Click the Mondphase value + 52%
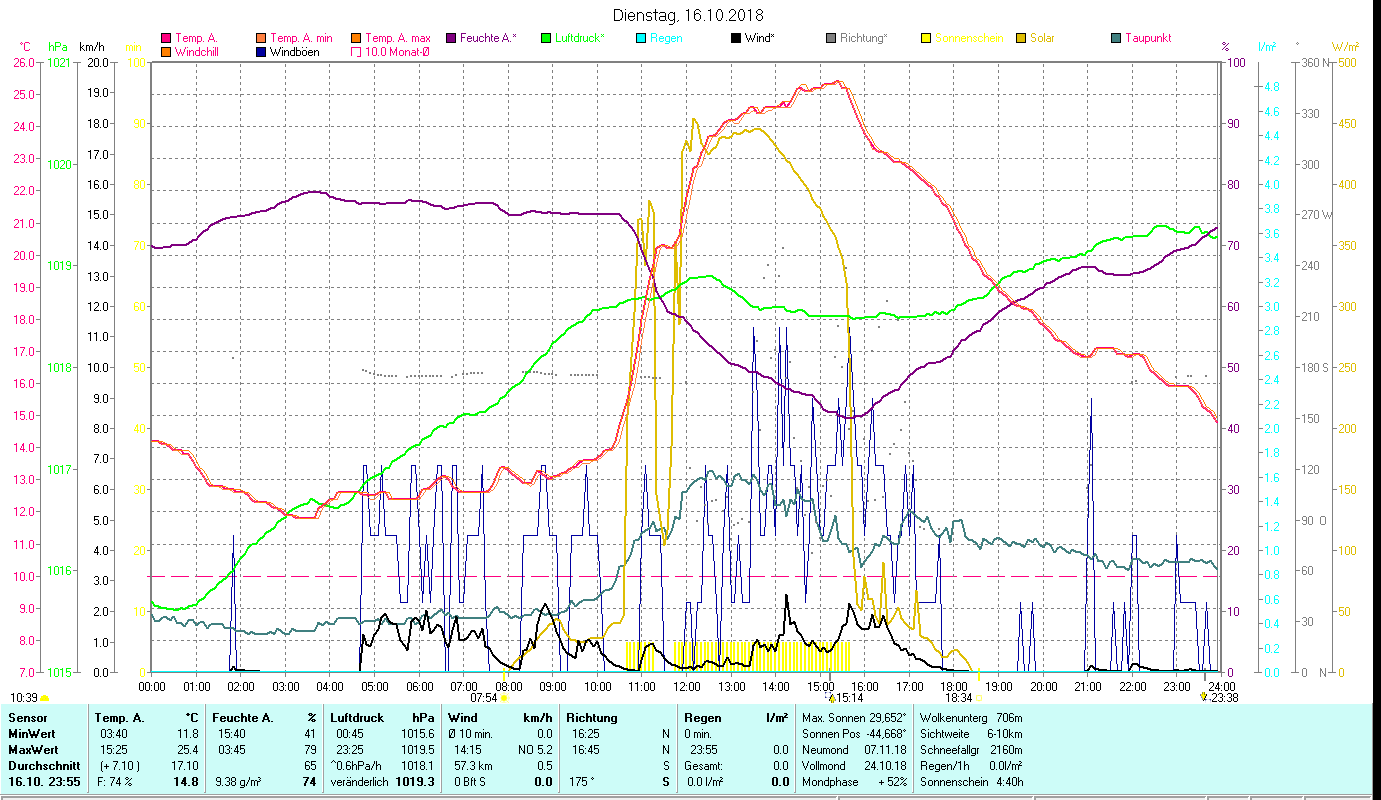This screenshot has width=1381, height=800. 891,781
